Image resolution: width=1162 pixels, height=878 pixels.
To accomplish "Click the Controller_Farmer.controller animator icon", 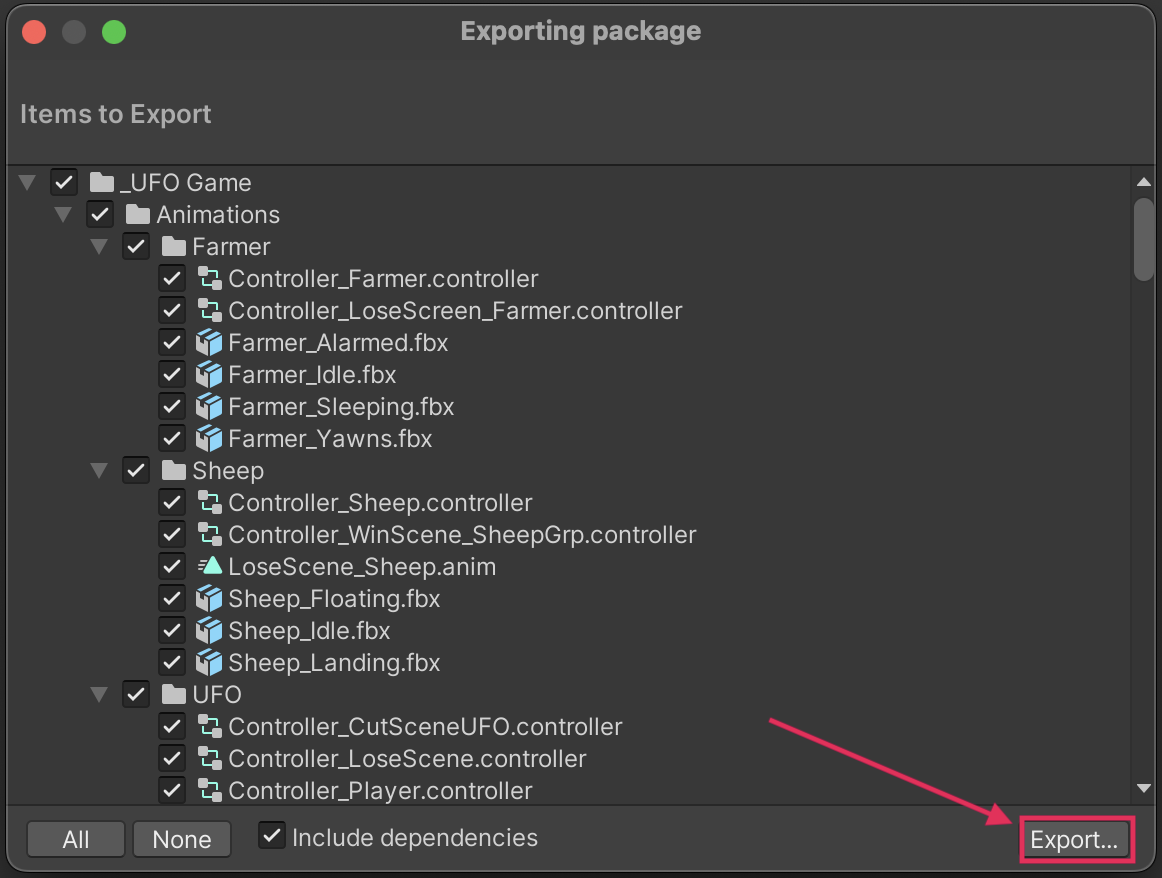I will coord(209,279).
